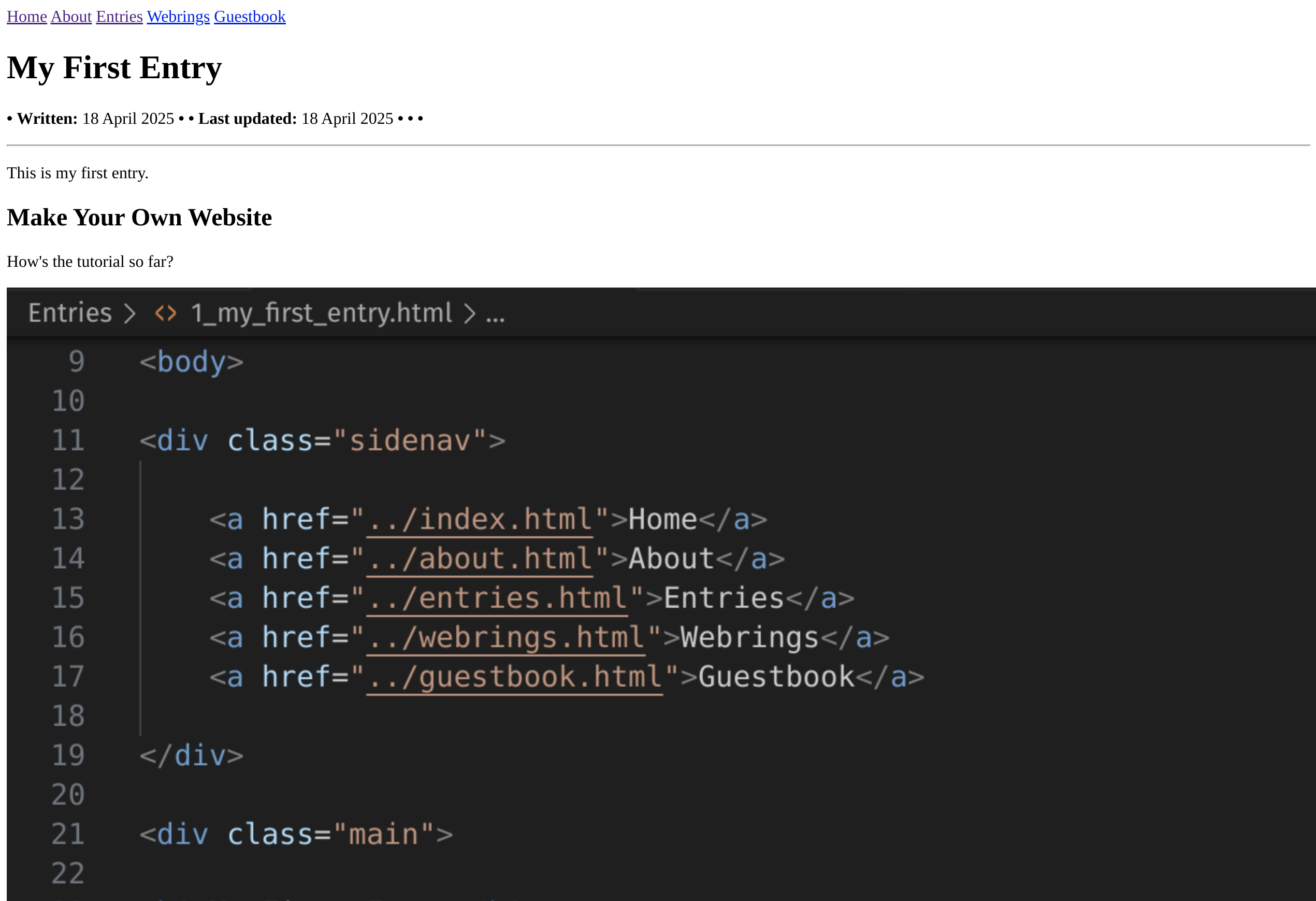
Task: Select the Entries folder breadcrumb
Action: pyautogui.click(x=70, y=313)
